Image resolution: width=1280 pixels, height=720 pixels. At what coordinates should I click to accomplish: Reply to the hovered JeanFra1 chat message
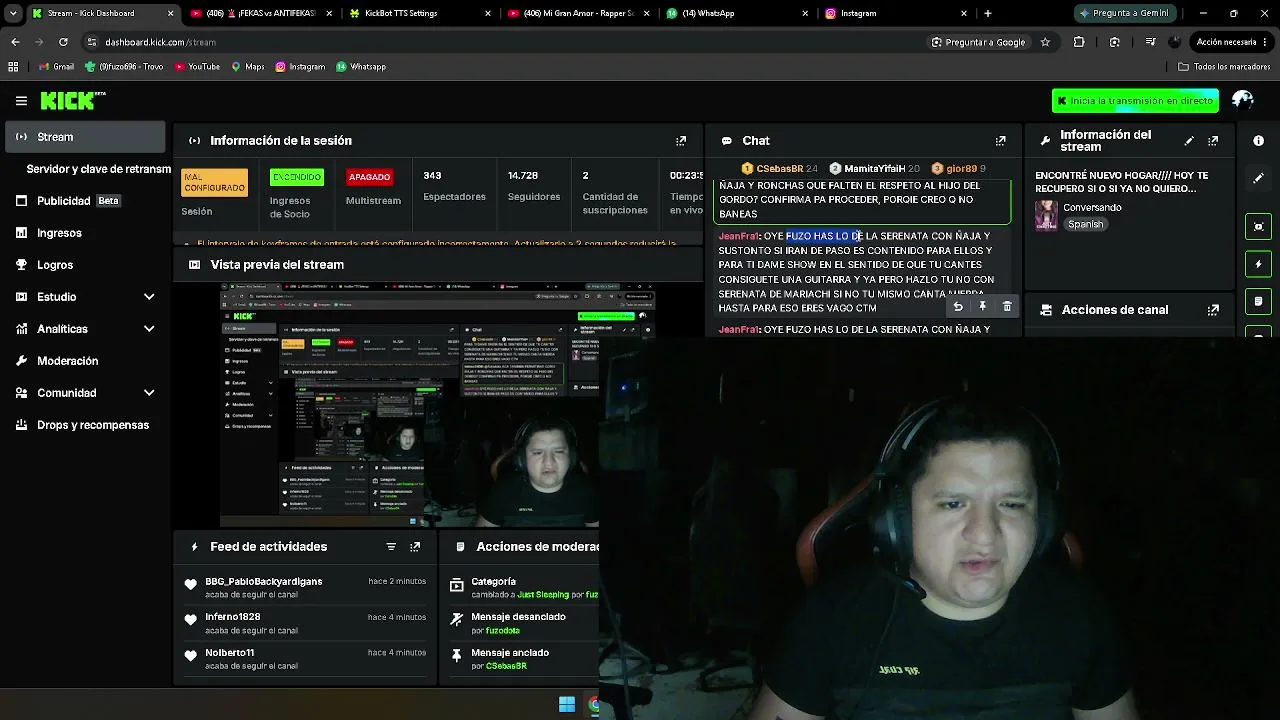[x=958, y=307]
